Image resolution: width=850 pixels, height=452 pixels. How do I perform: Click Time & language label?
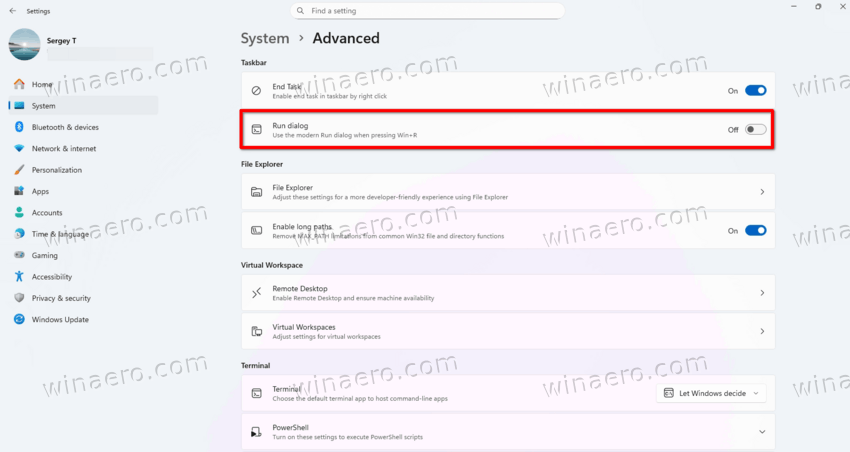pyautogui.click(x=60, y=234)
